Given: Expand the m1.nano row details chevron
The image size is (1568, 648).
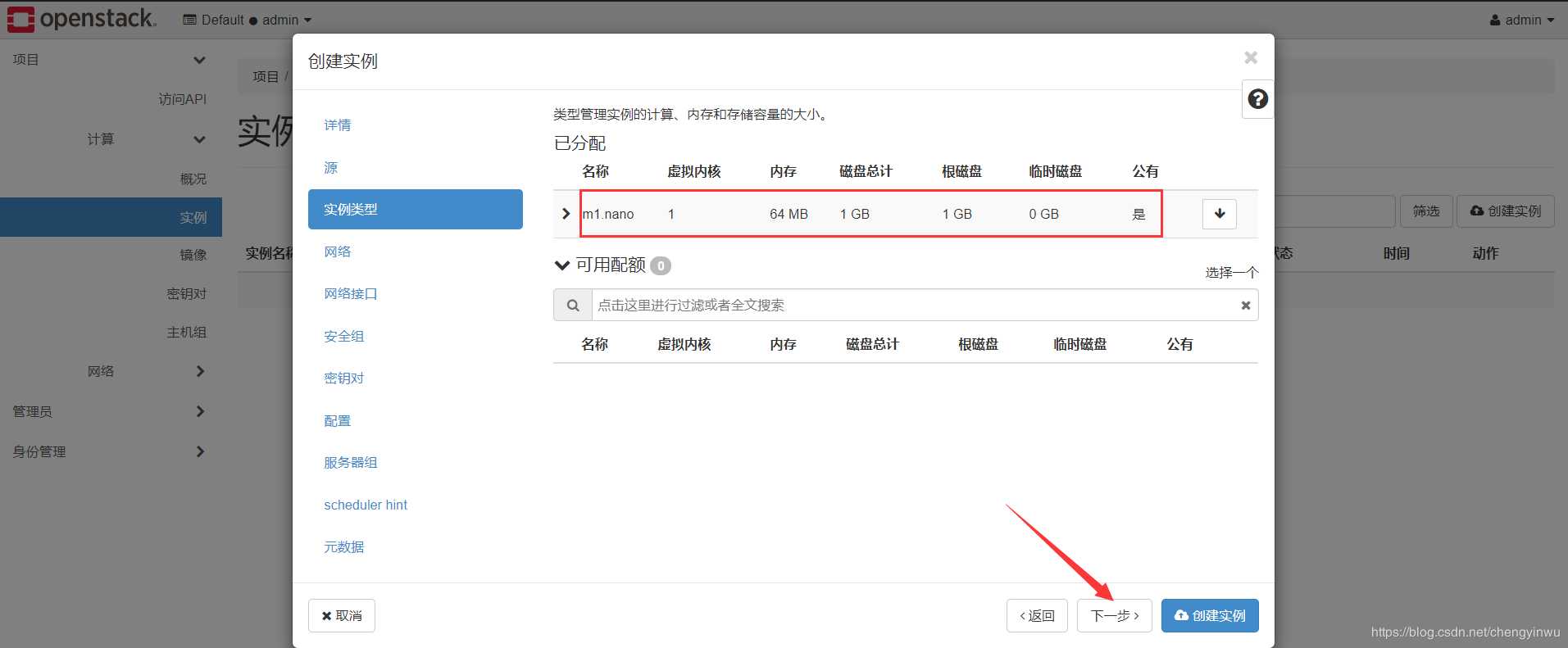Looking at the screenshot, I should click(x=566, y=214).
